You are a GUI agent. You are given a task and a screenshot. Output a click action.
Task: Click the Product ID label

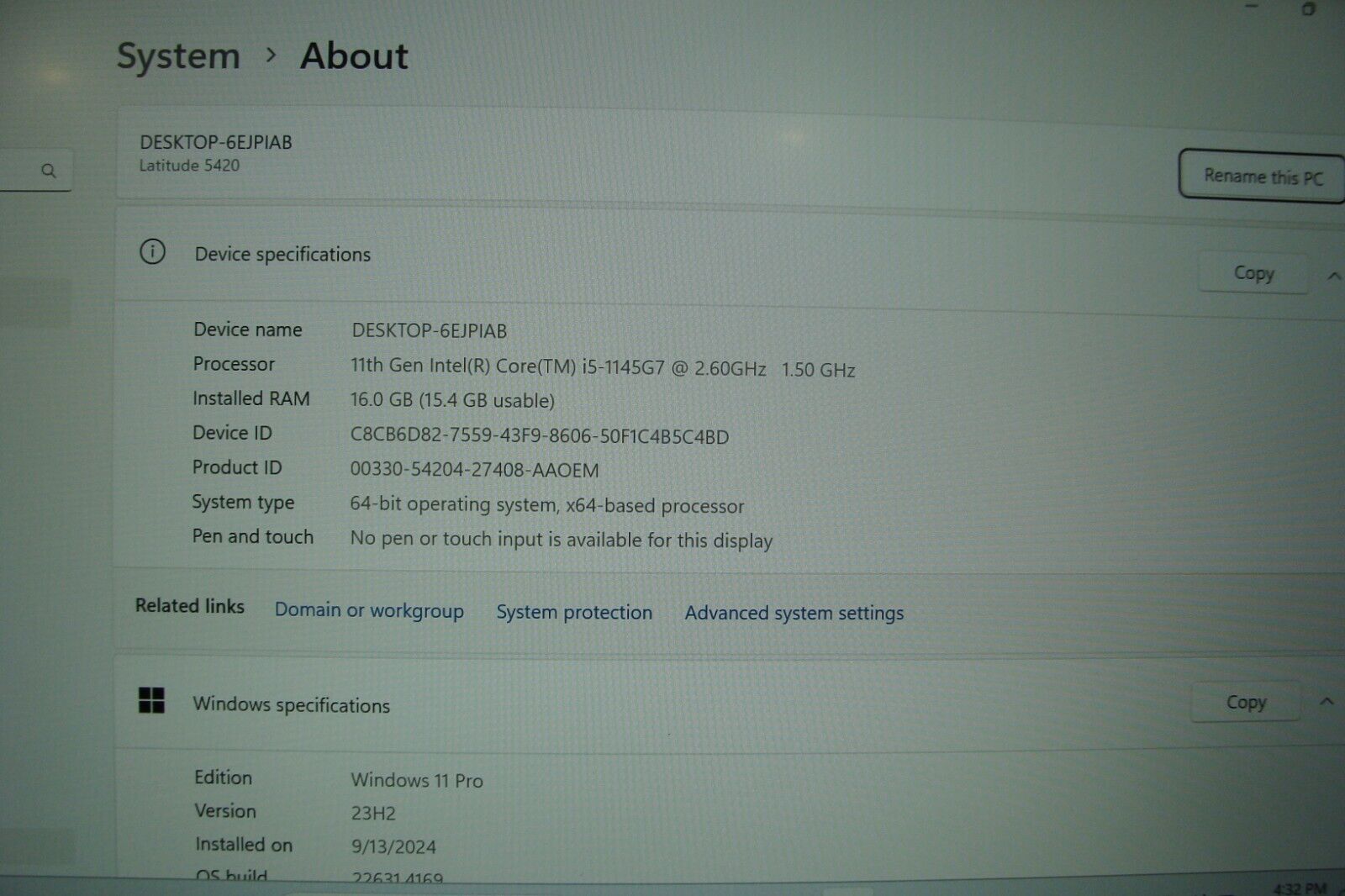tap(237, 467)
